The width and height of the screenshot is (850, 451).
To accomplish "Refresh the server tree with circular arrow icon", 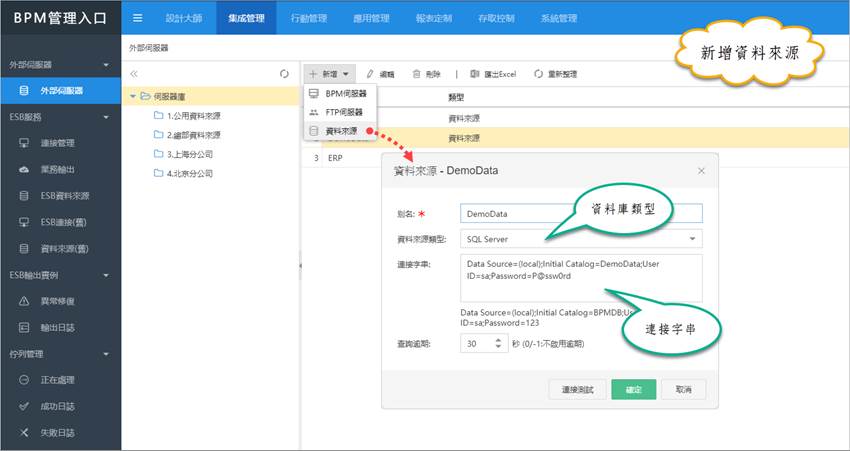I will point(284,74).
